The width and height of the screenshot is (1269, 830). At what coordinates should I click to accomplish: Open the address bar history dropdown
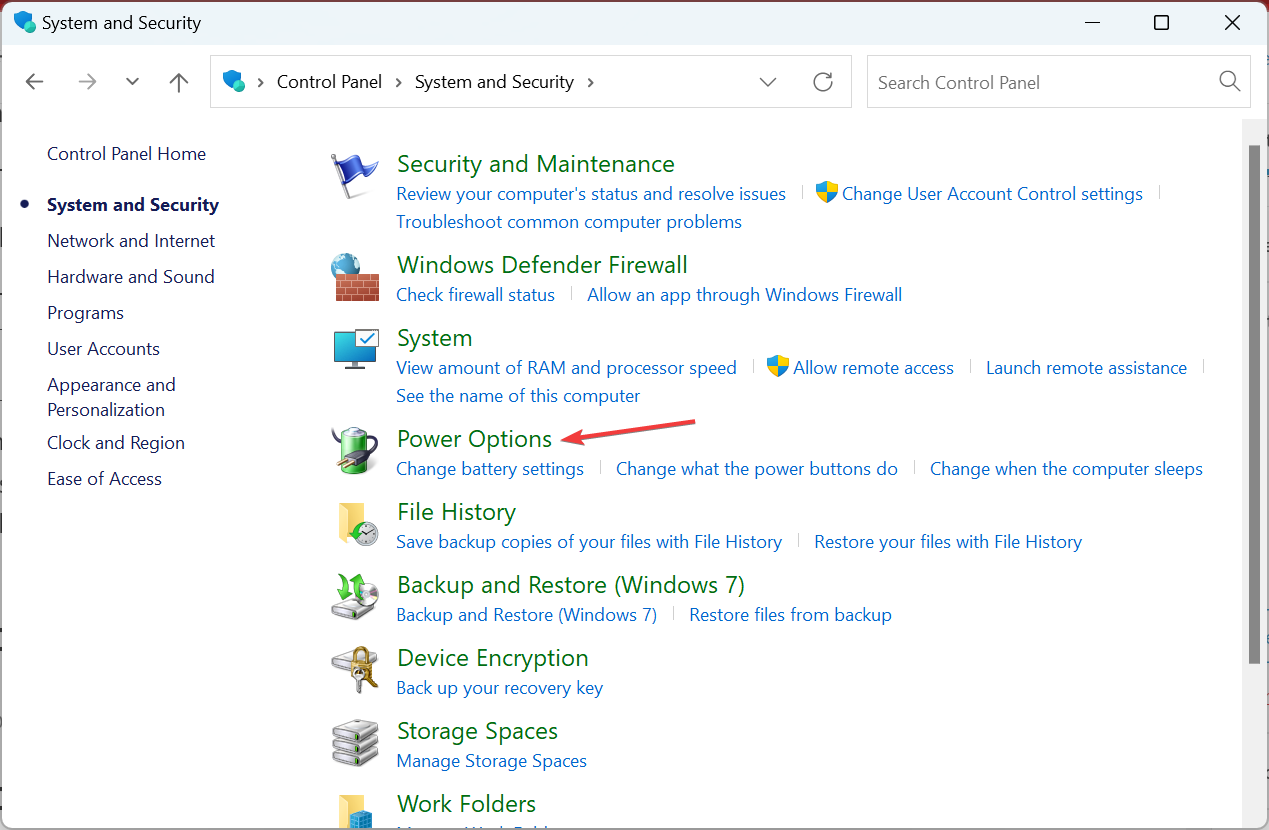pos(768,82)
